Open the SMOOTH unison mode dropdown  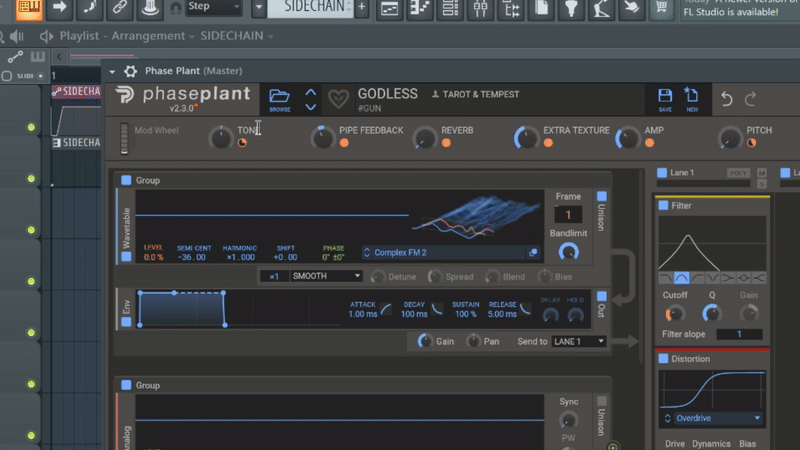(326, 276)
